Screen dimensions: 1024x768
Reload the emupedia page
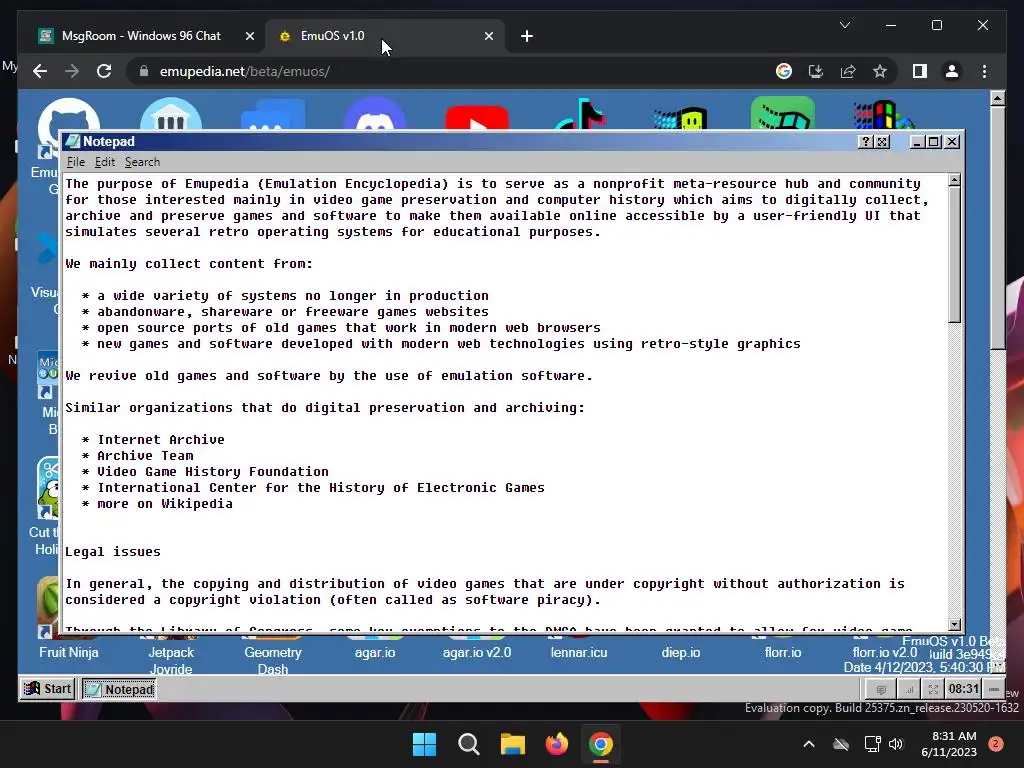pyautogui.click(x=104, y=71)
